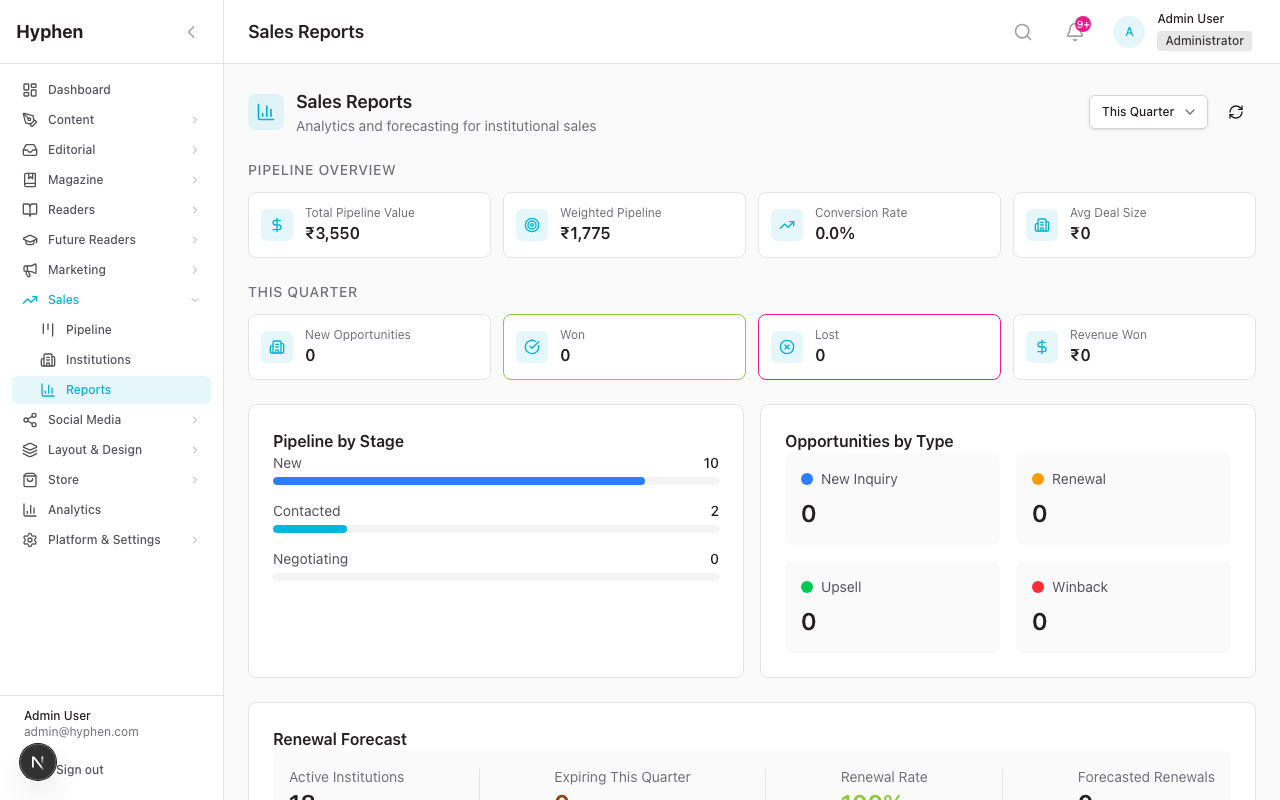Click the Won checkmark icon

pos(531,346)
